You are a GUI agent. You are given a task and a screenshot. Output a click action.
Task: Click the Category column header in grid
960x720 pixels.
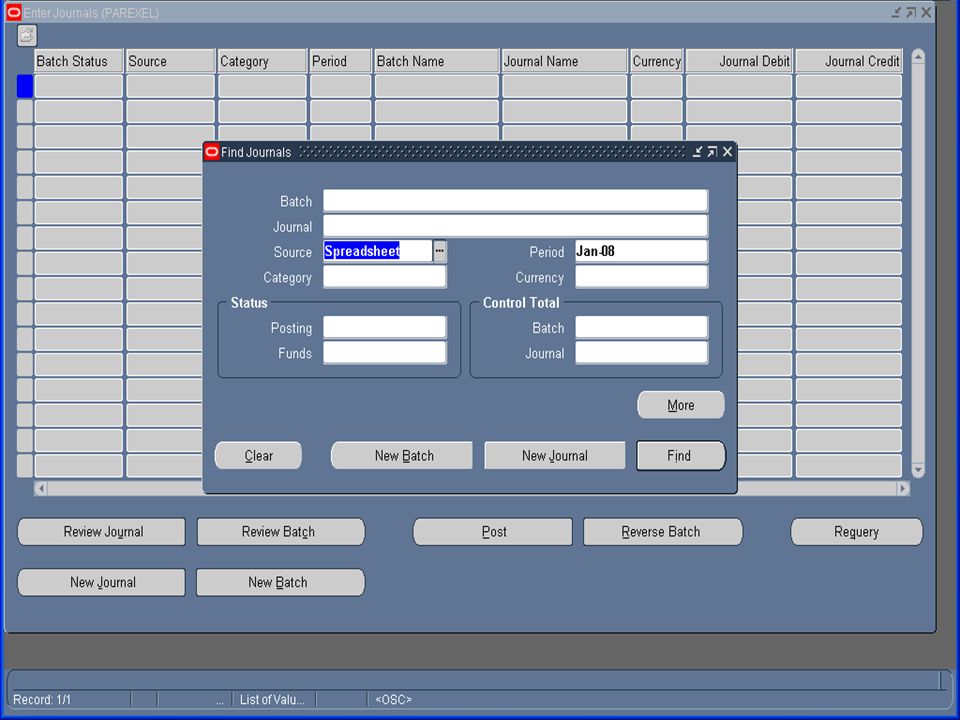coord(262,61)
